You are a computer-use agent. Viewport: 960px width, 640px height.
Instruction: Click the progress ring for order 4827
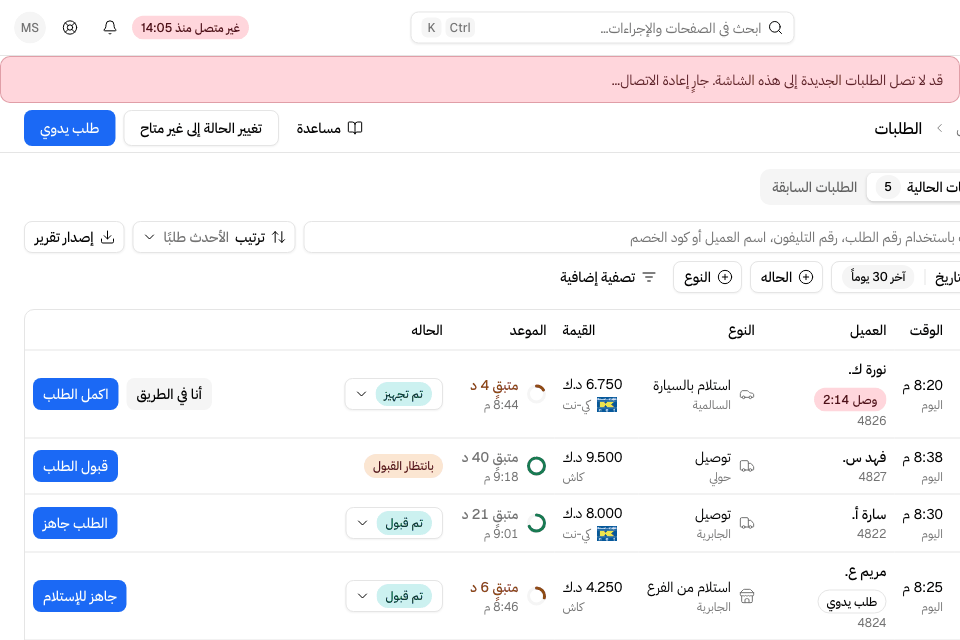click(536, 466)
